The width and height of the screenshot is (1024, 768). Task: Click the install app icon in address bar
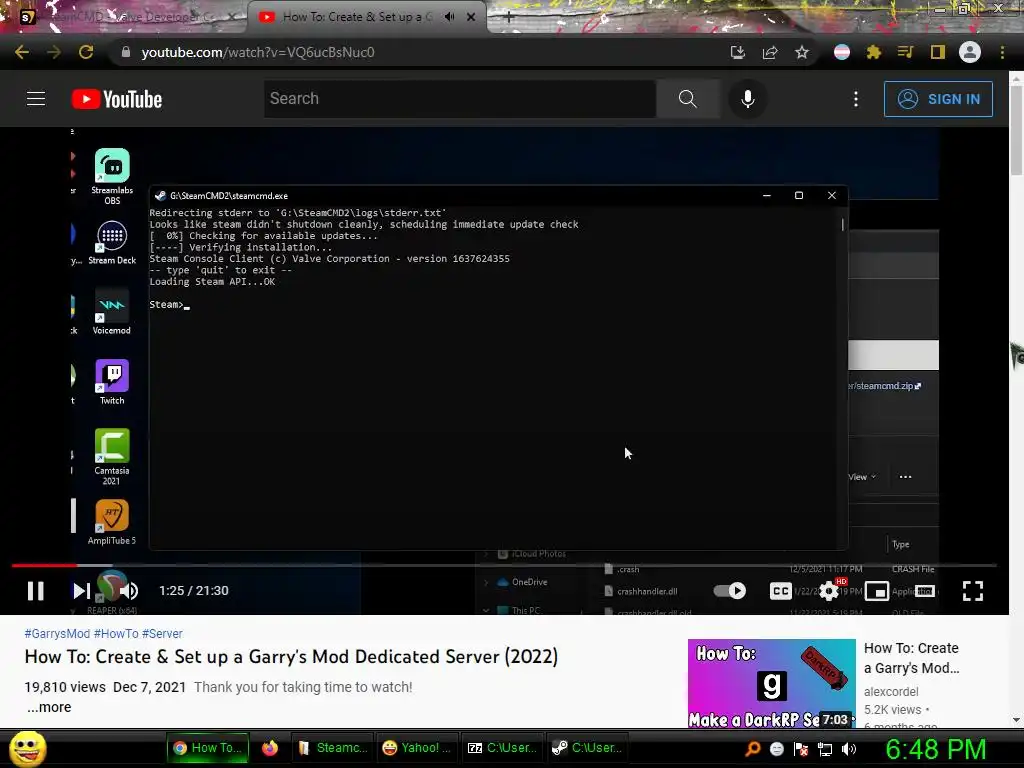[737, 52]
